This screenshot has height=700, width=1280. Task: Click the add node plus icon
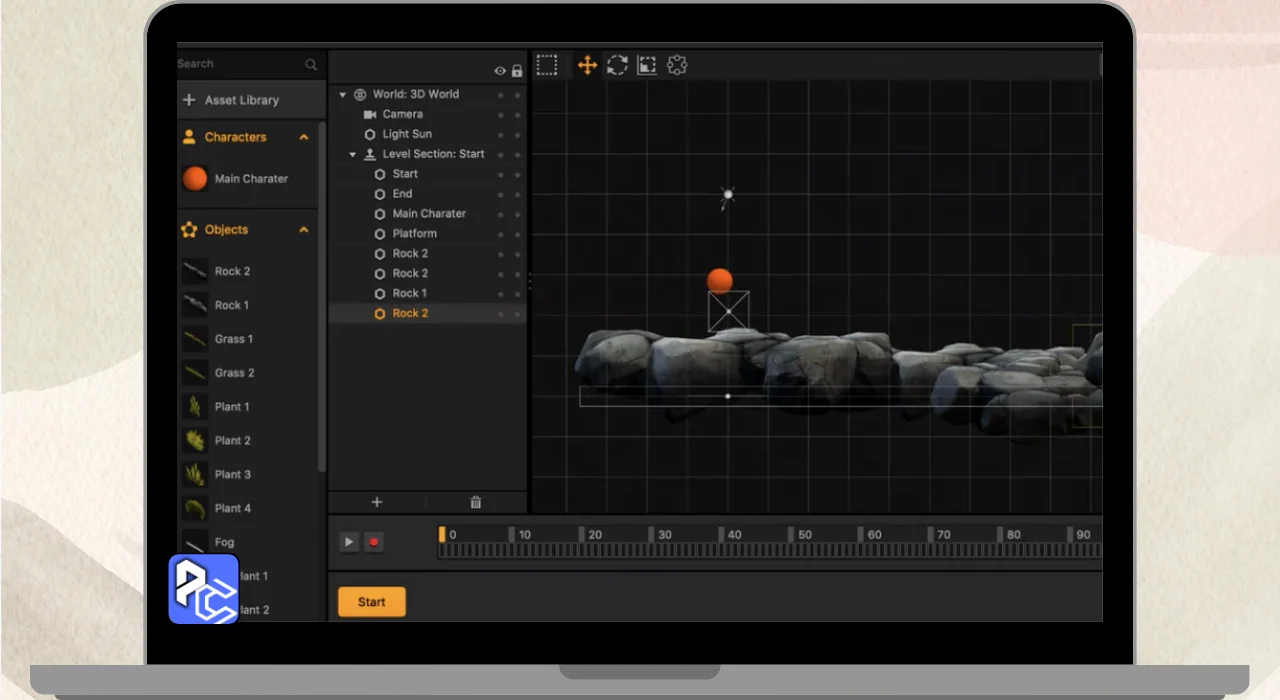click(x=377, y=502)
